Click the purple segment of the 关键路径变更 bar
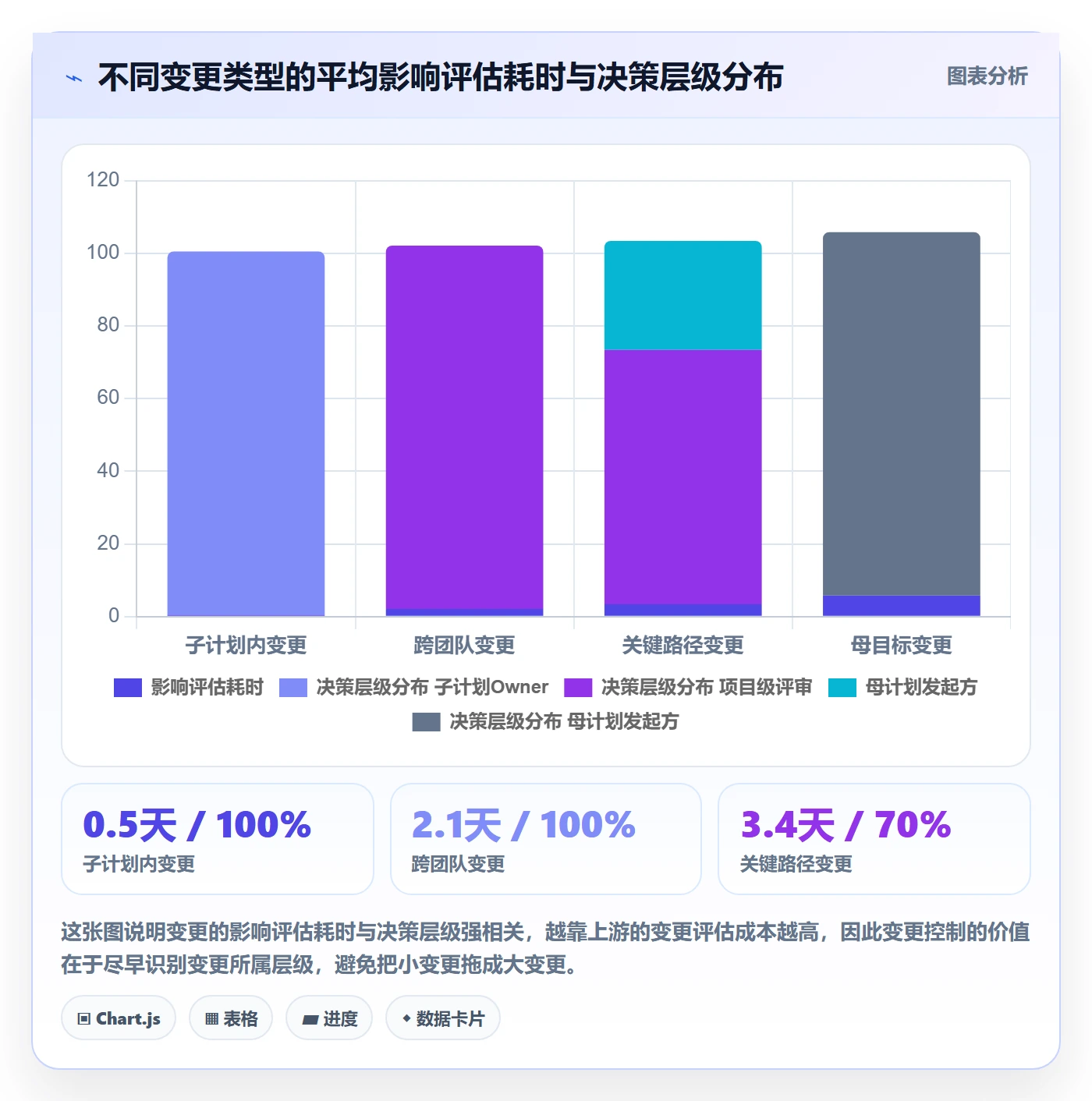 [x=682, y=477]
